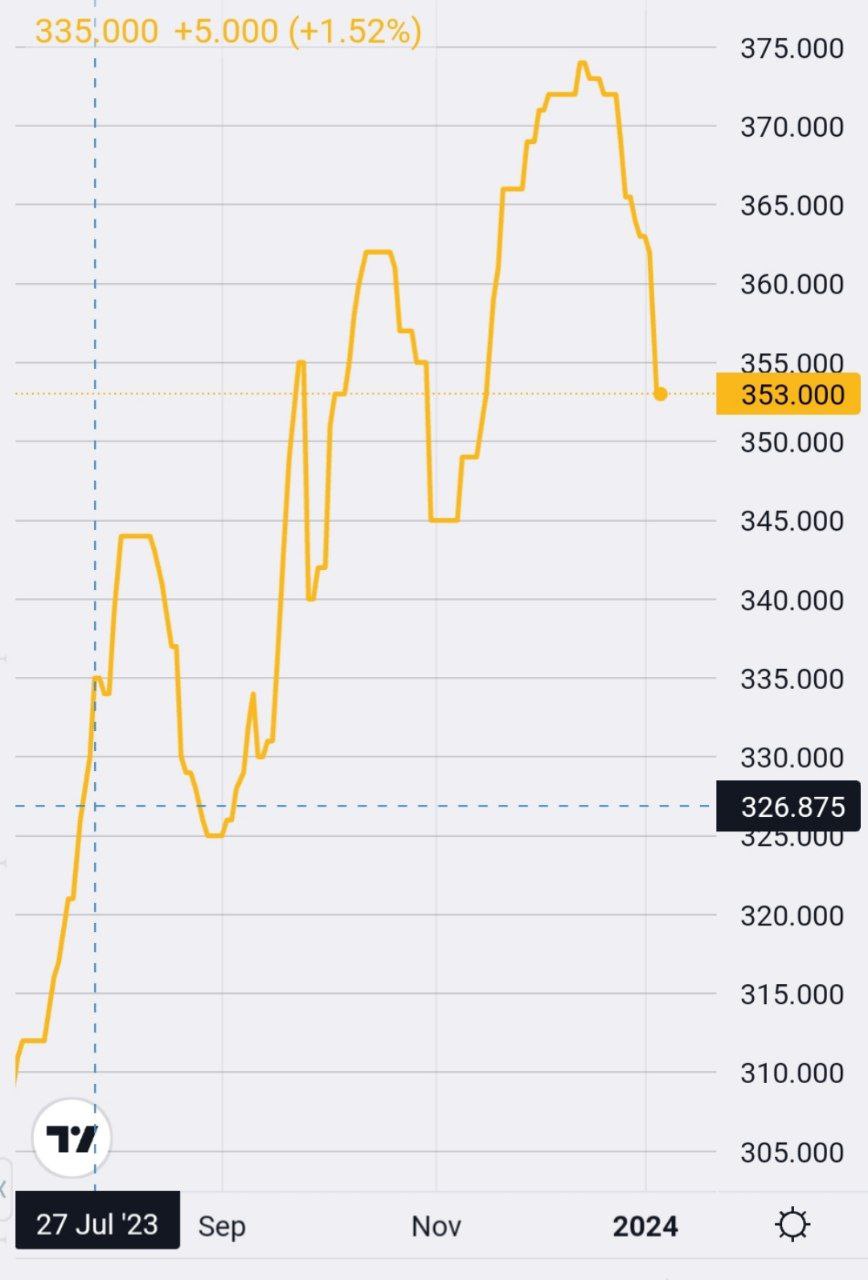Click the 360.000 price axis label
Viewport: 868px width, 1280px height.
click(792, 285)
